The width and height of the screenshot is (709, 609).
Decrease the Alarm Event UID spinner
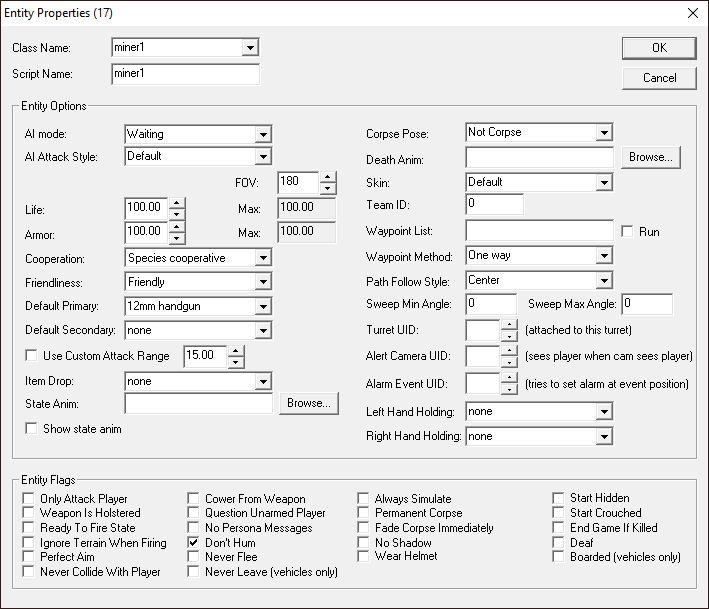click(x=509, y=390)
